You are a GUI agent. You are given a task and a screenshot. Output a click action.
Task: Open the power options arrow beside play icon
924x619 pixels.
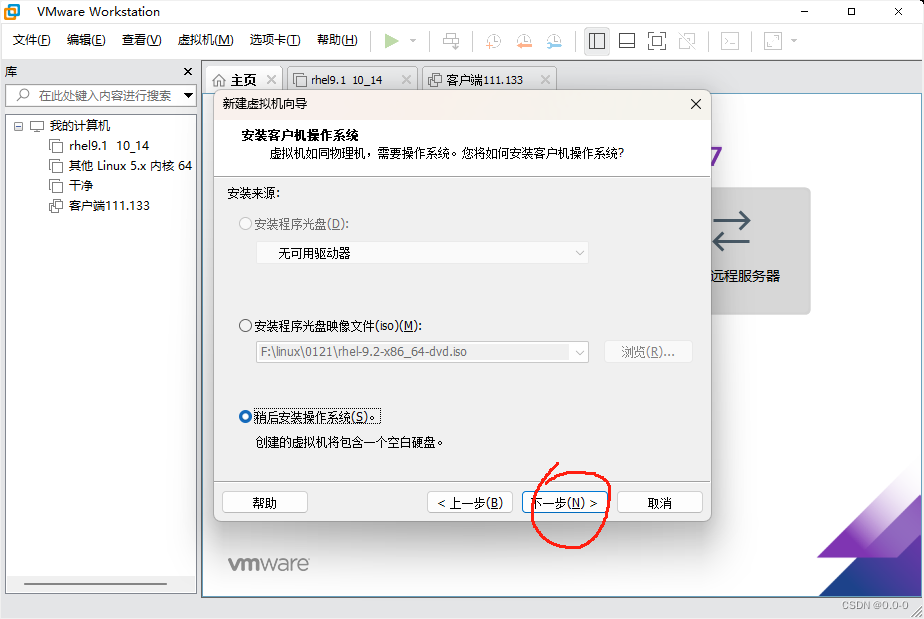point(413,41)
